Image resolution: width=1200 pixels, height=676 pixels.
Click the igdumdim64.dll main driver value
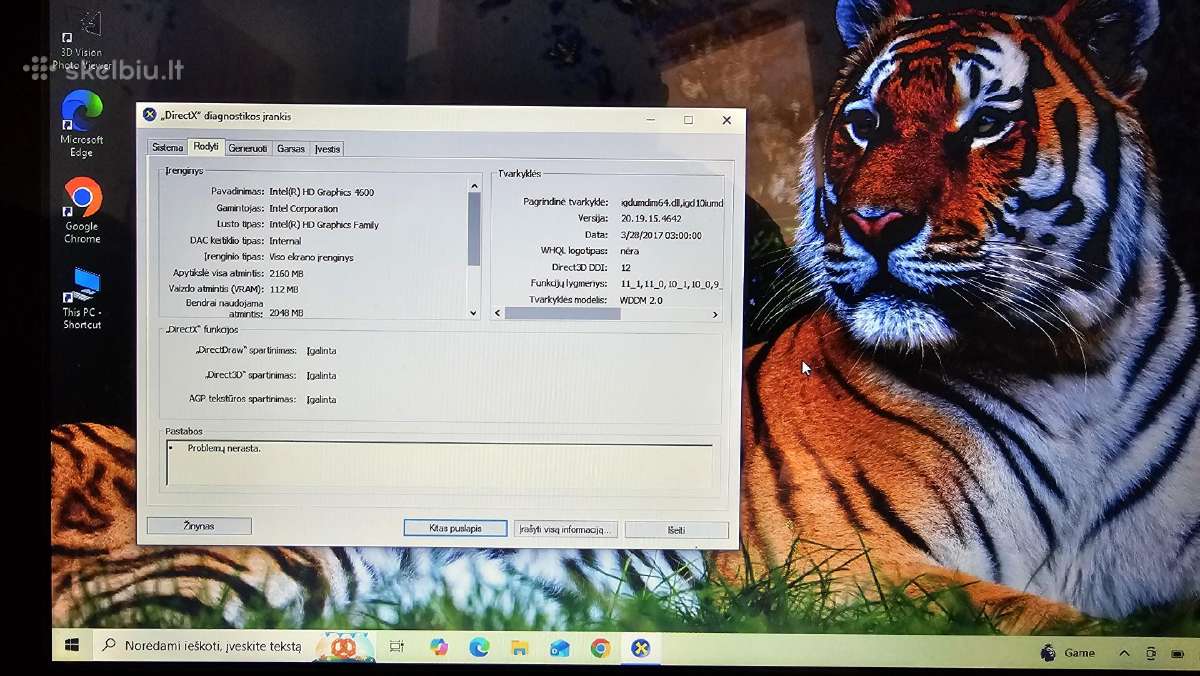click(671, 202)
